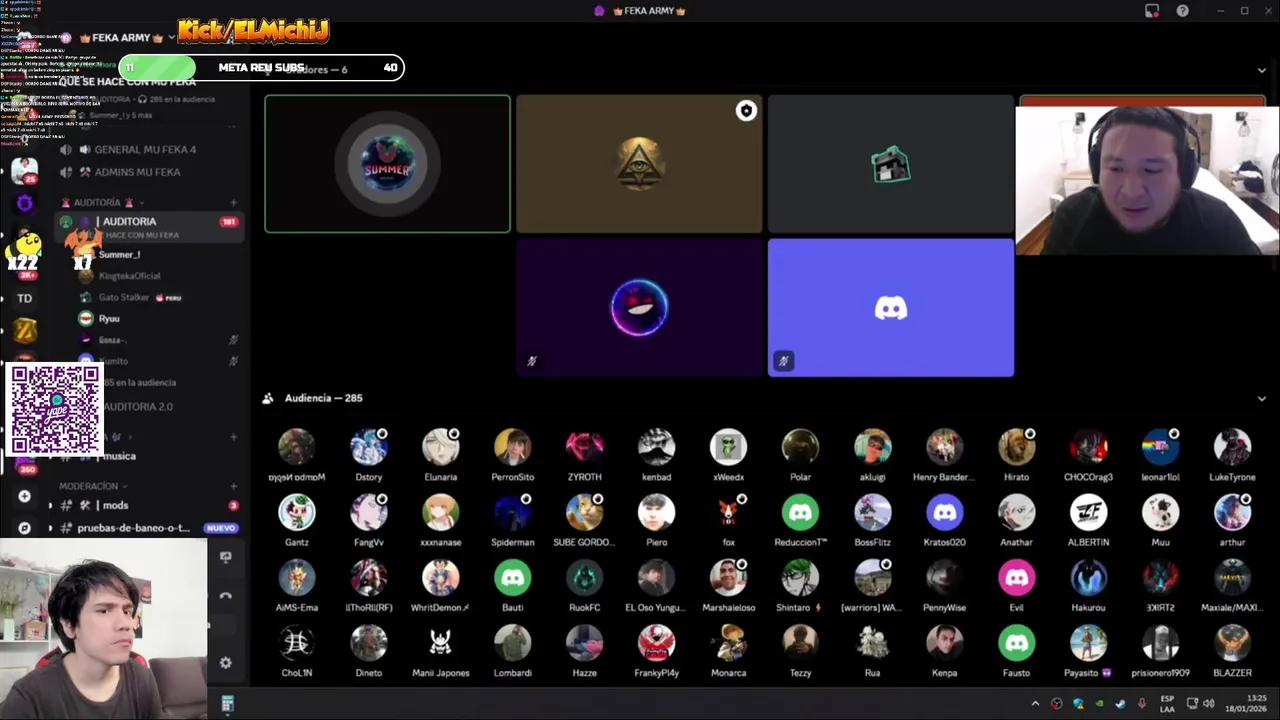The height and width of the screenshot is (720, 1280).
Task: Add channel to AUDITORÍA category plus icon
Action: 233,203
